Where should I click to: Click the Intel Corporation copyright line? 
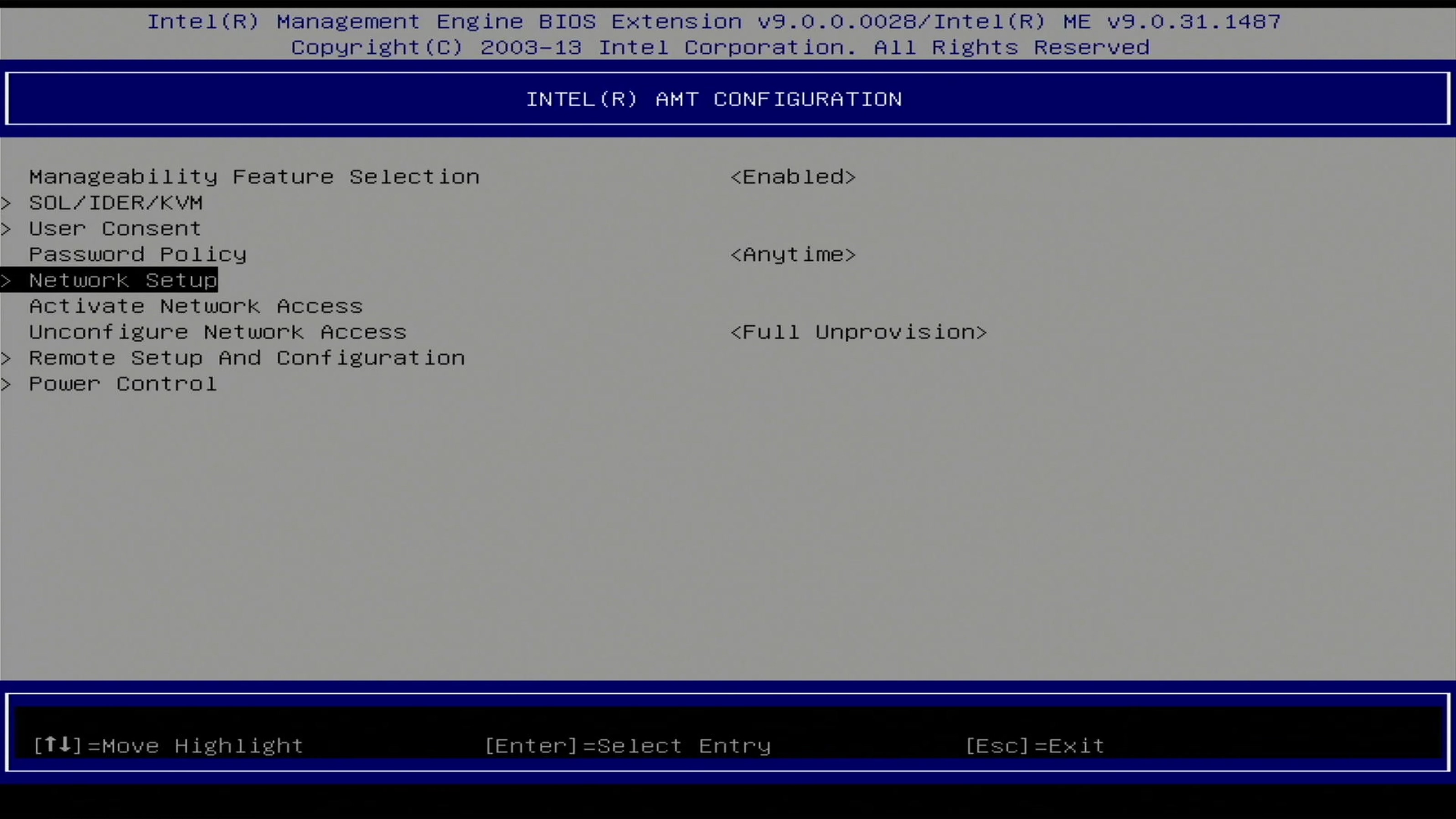point(720,47)
